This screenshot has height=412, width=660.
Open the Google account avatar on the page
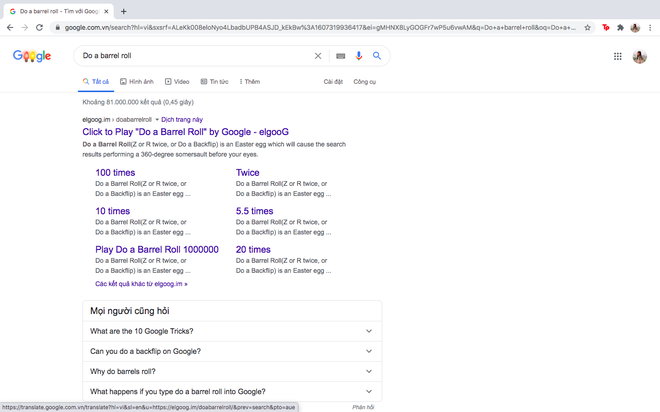[x=640, y=56]
